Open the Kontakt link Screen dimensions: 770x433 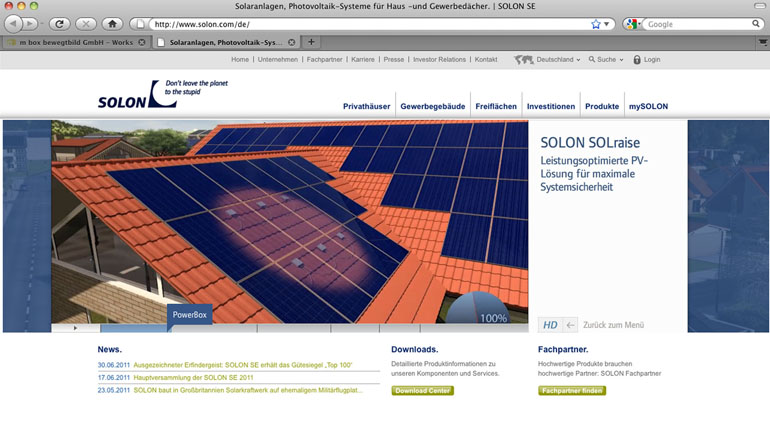click(x=486, y=59)
